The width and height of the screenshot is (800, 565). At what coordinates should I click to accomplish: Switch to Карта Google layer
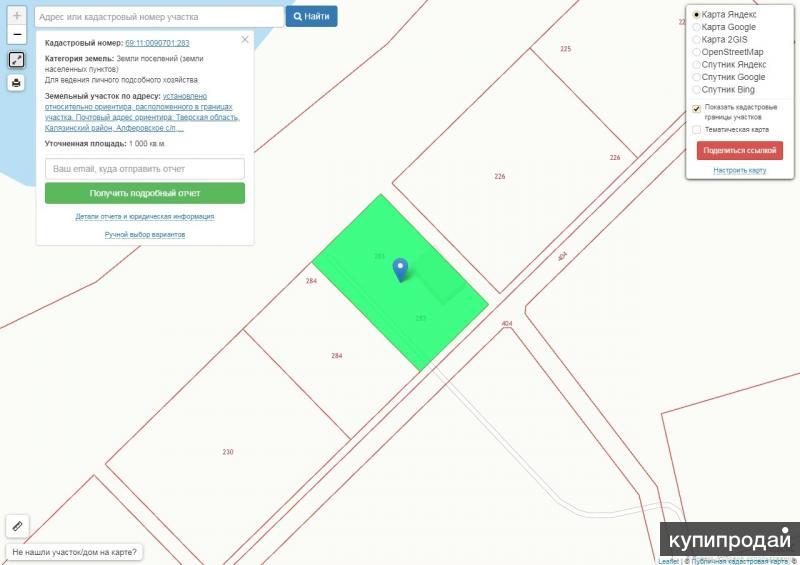697,27
